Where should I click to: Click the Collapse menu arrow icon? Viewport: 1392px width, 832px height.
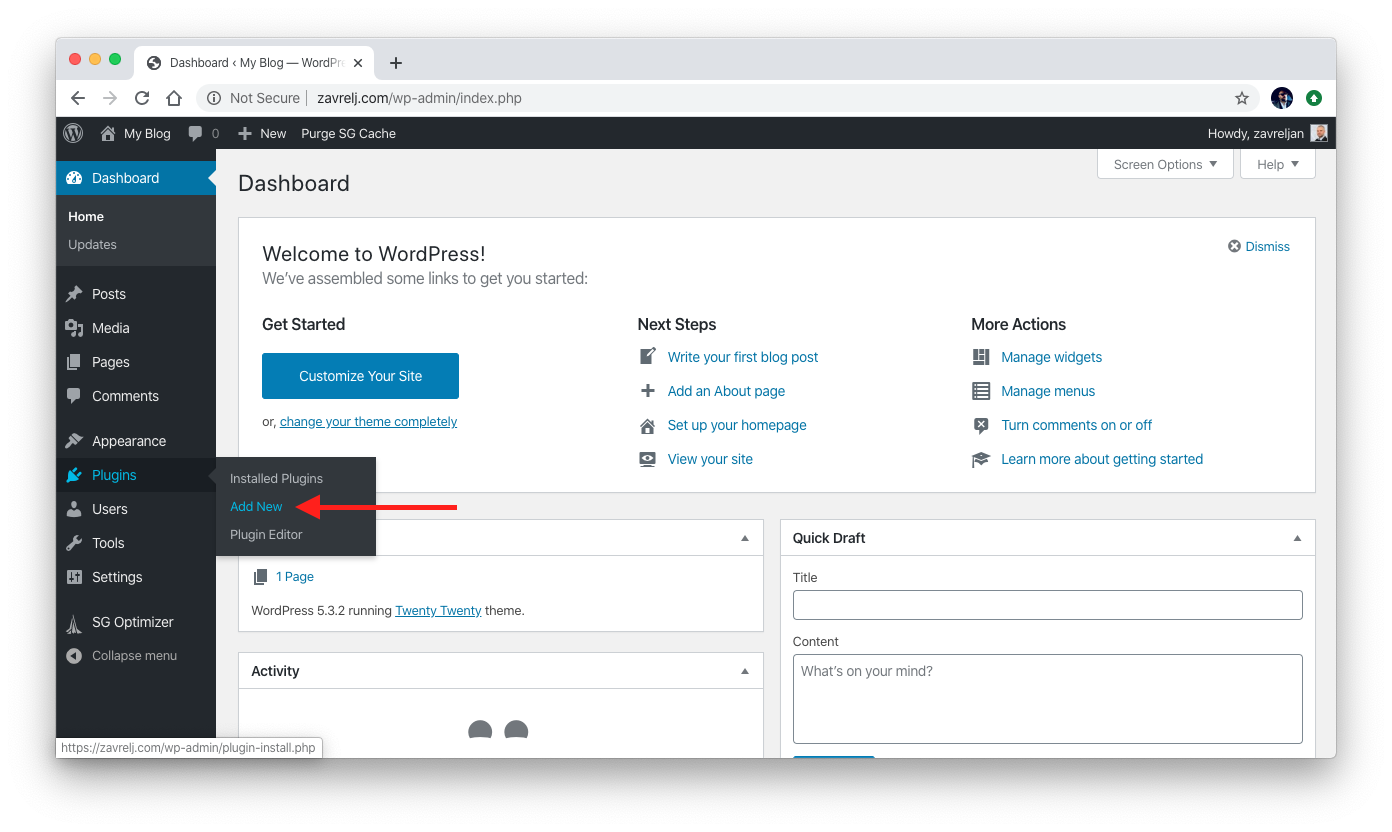click(x=74, y=656)
